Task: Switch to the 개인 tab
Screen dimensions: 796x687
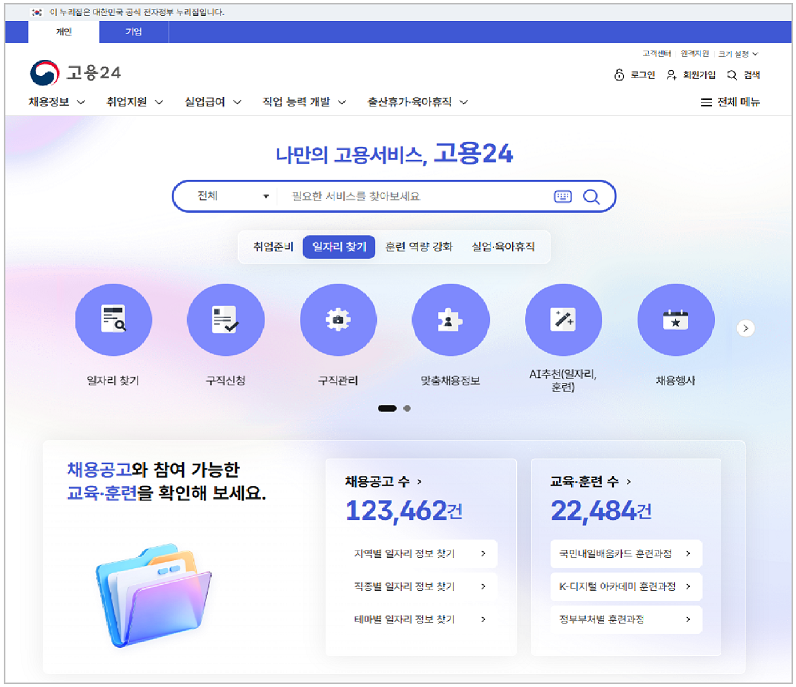Action: (x=63, y=32)
